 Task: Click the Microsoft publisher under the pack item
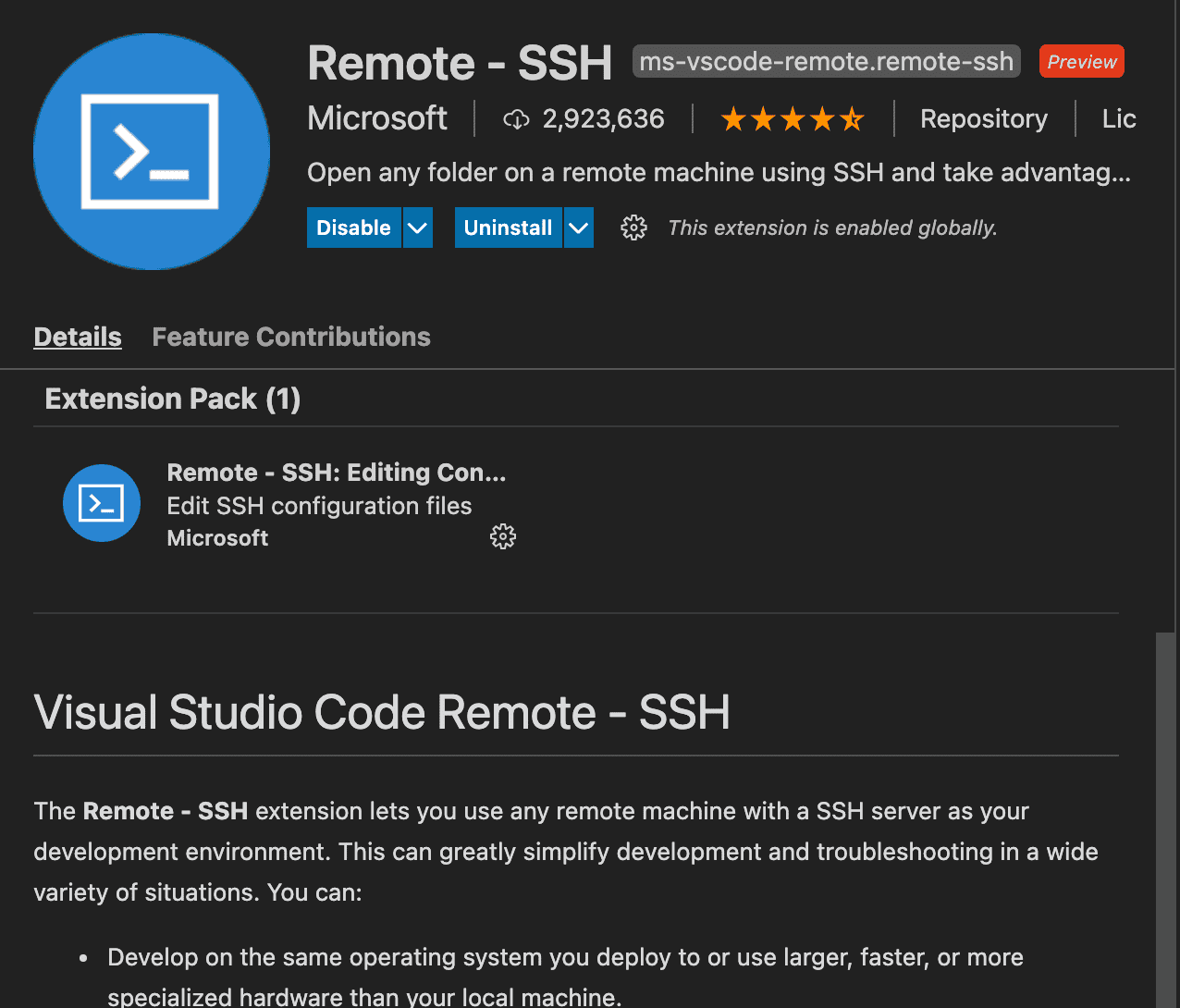217,538
